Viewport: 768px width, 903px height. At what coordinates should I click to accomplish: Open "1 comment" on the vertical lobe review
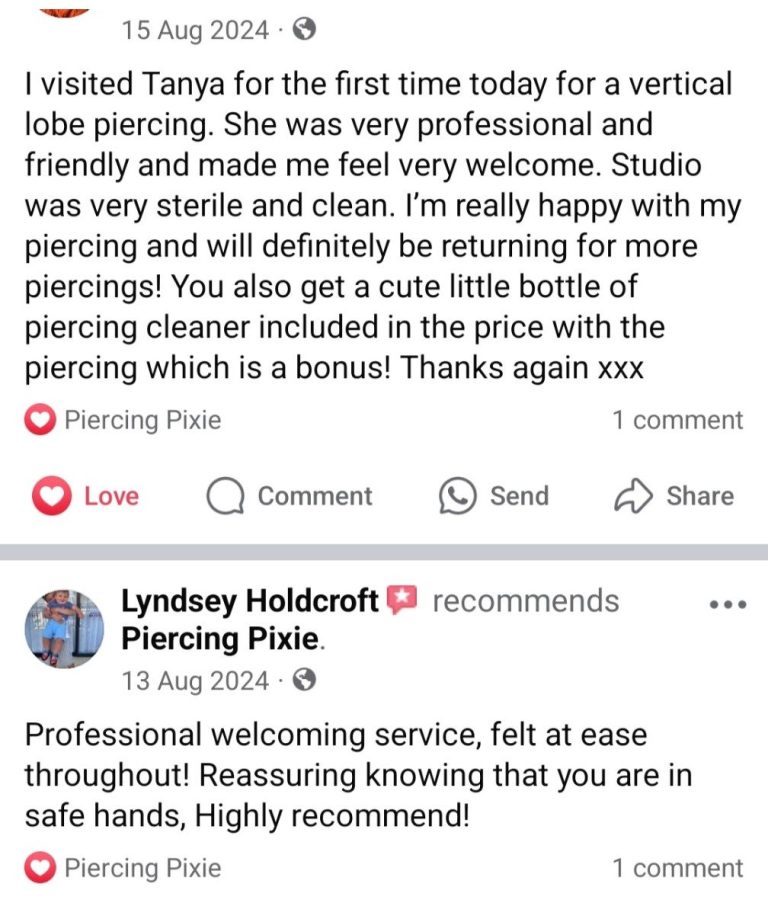(678, 421)
